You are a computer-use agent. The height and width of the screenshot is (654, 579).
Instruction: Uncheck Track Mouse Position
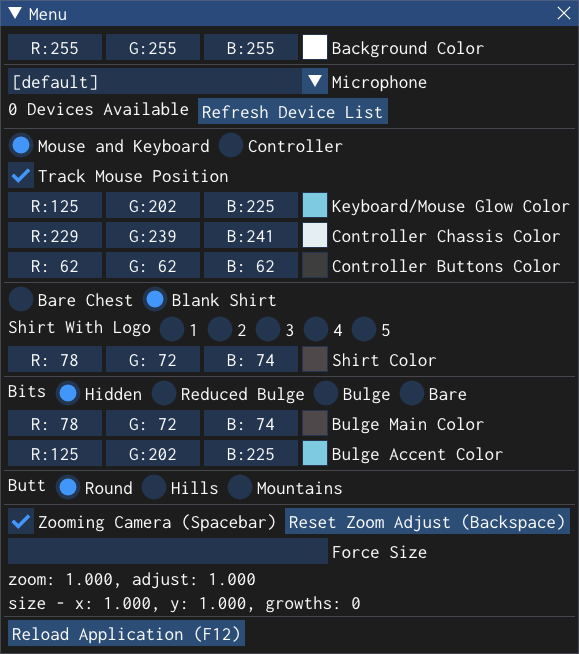coord(21,176)
